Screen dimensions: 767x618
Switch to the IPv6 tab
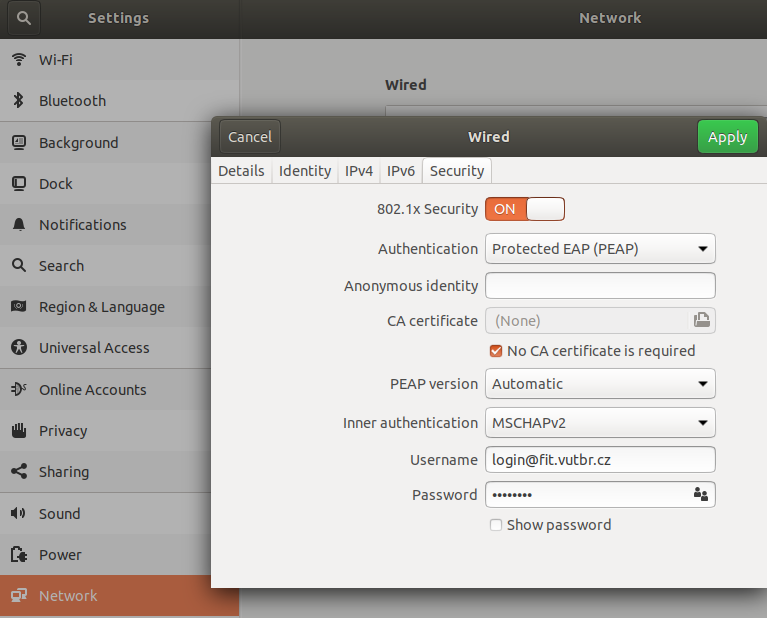click(401, 171)
